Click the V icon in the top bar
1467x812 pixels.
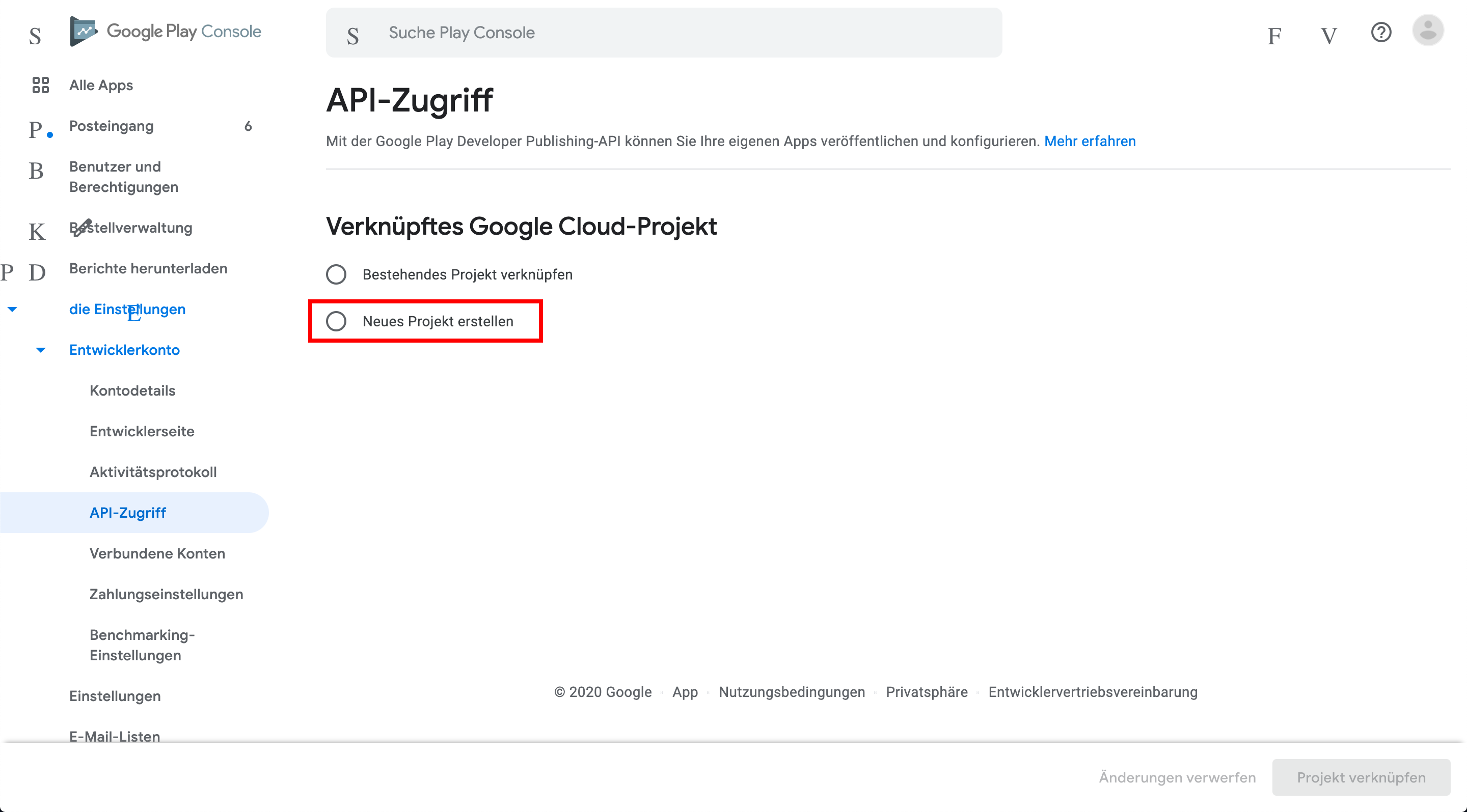[1328, 36]
